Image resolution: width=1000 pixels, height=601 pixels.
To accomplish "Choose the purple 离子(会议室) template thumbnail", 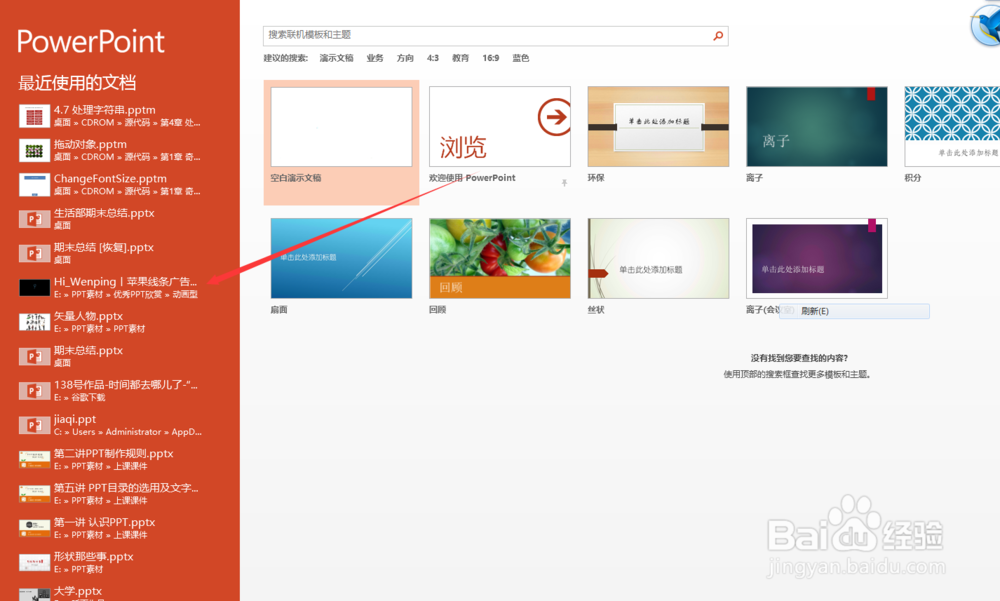I will coord(816,258).
